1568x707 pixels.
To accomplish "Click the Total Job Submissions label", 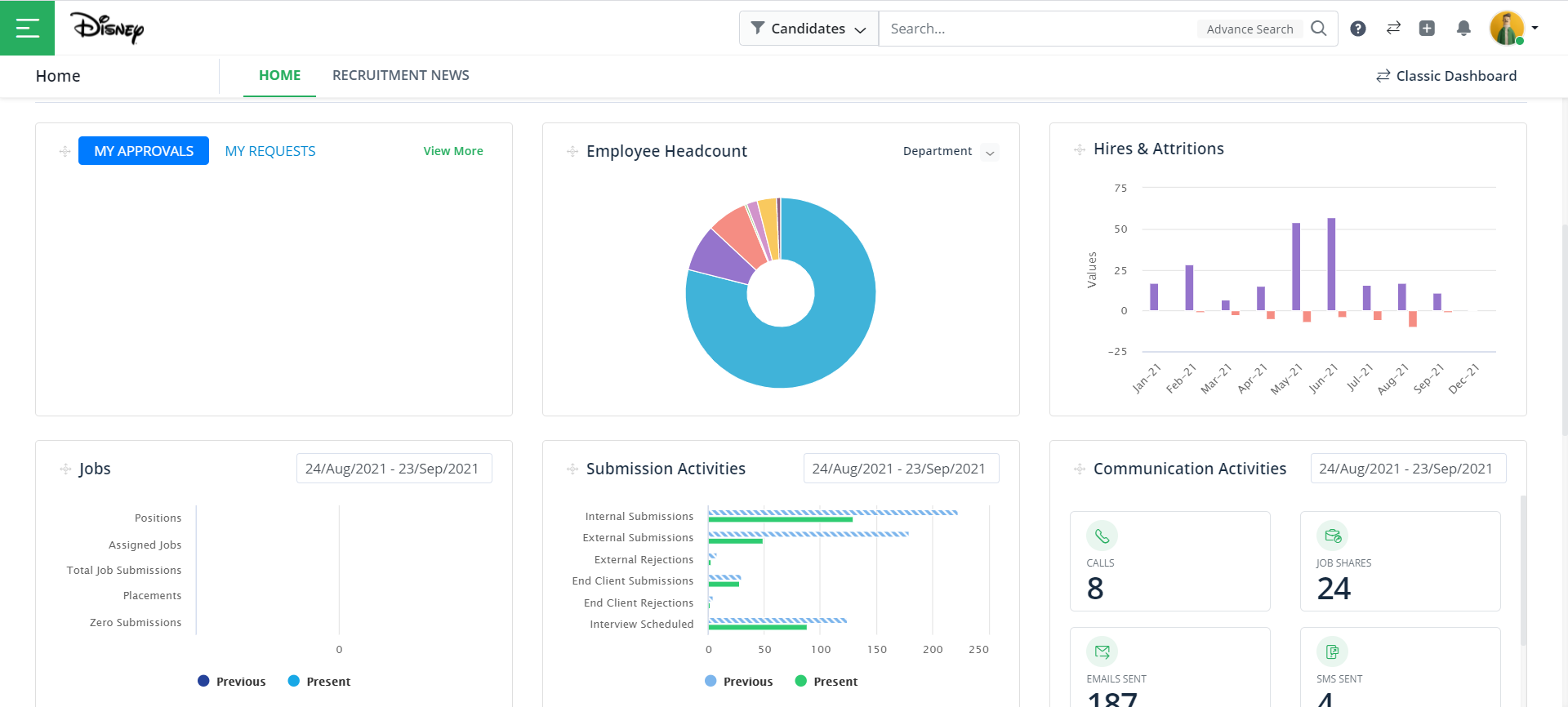I will (x=124, y=570).
